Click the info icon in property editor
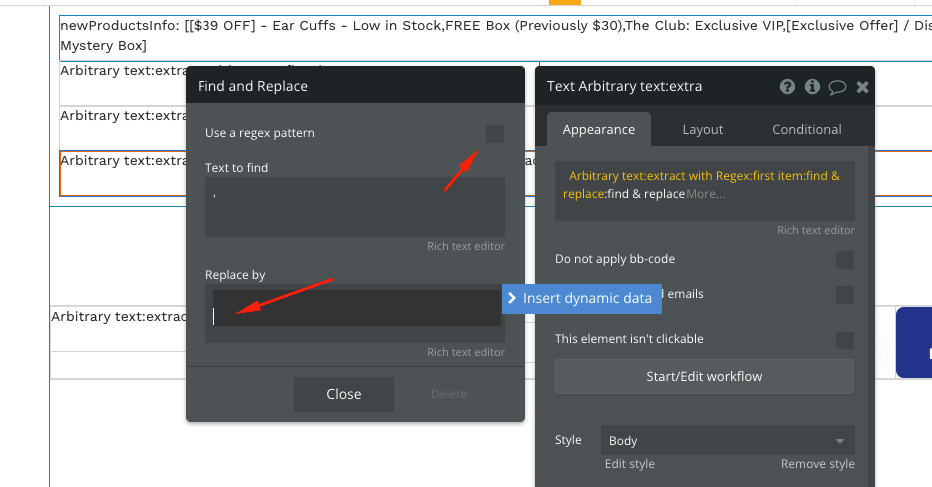Image resolution: width=932 pixels, height=487 pixels. (x=812, y=87)
